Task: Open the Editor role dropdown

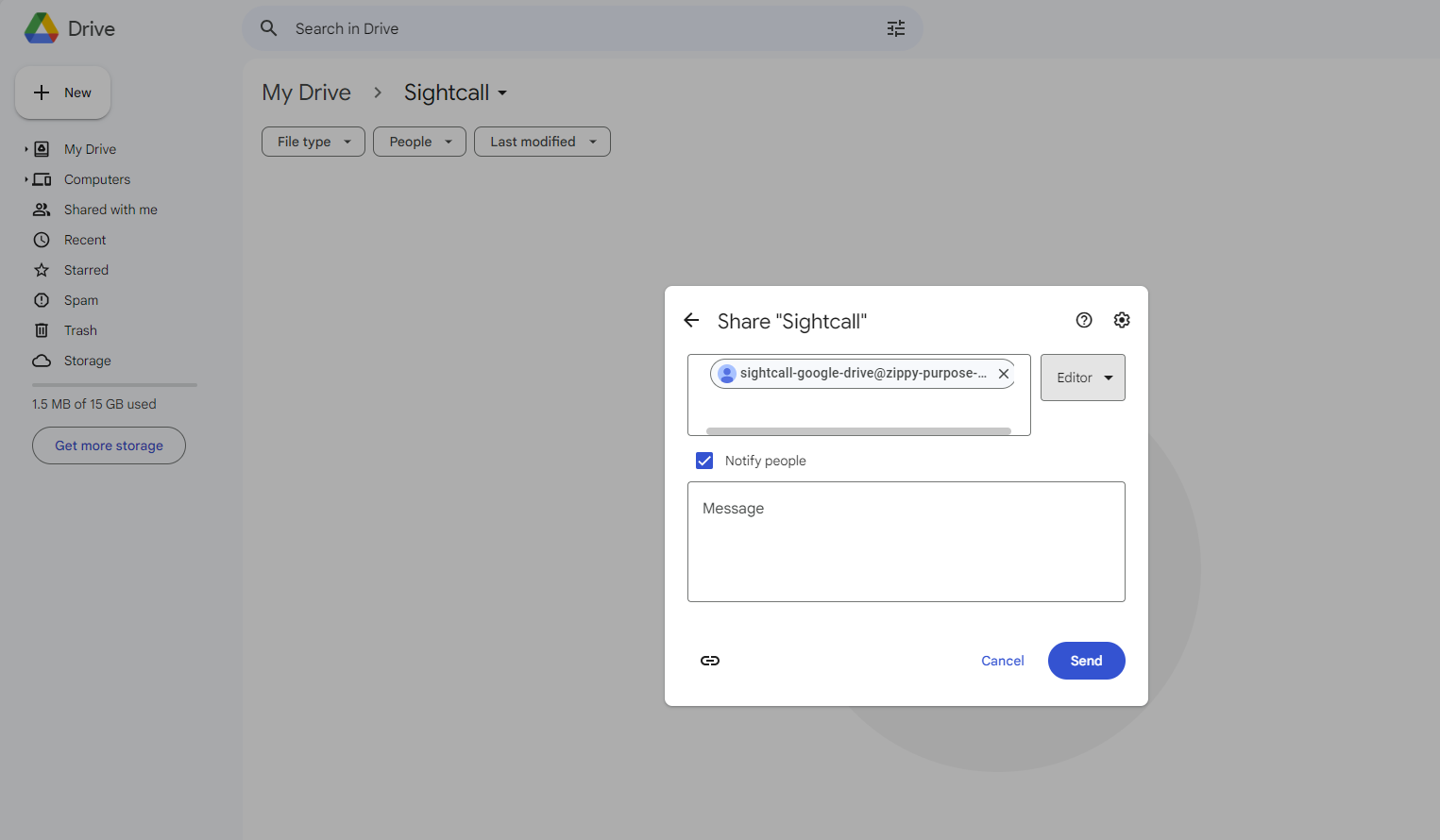Action: (x=1083, y=378)
